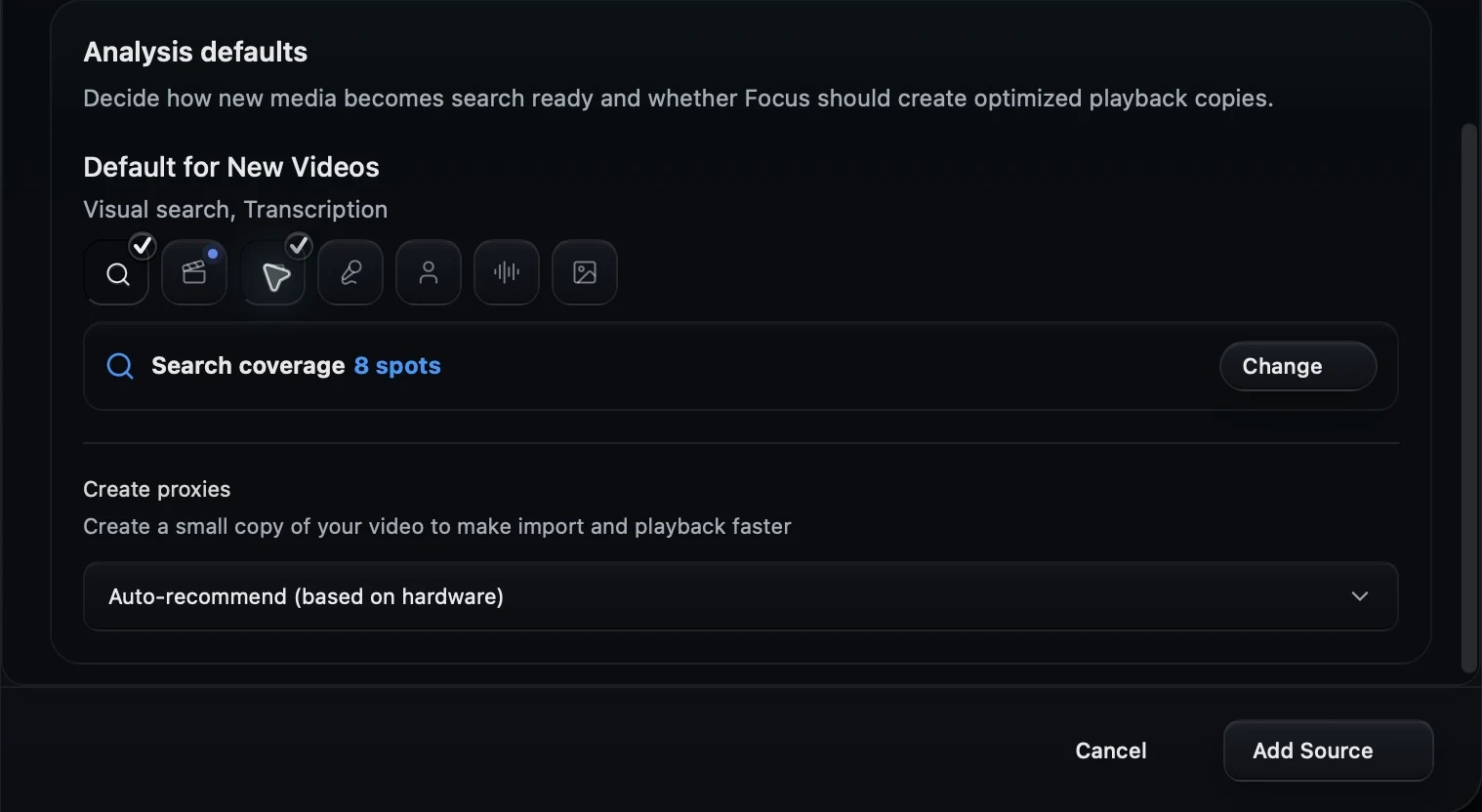
Task: Cancel the add source dialog
Action: pos(1111,751)
